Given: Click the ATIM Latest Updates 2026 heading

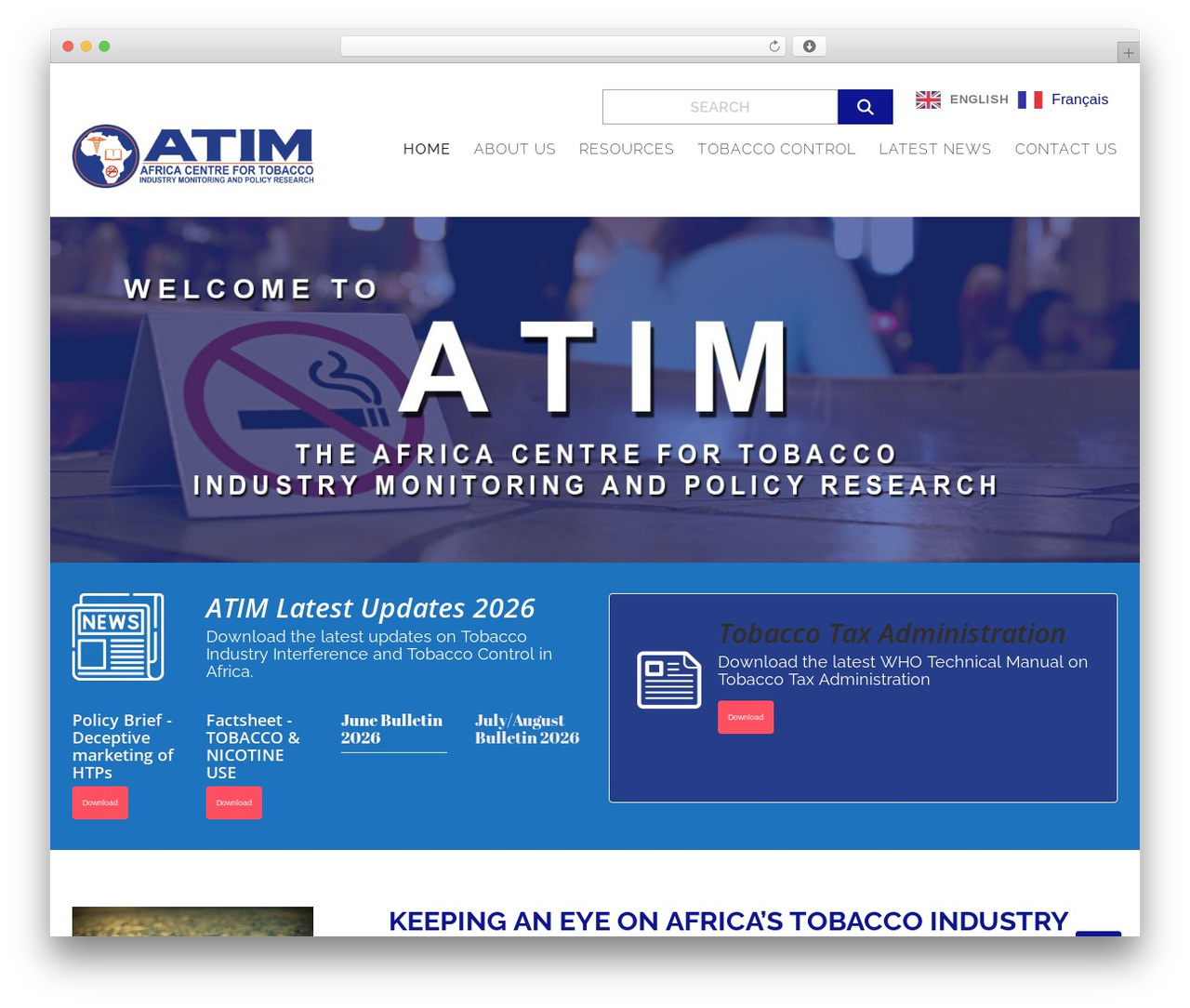Looking at the screenshot, I should pos(370,608).
